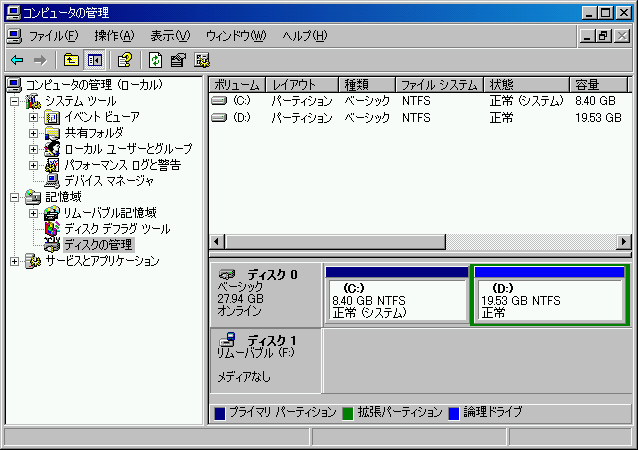Click the 記憶域 storage tree icon
Image resolution: width=638 pixels, height=450 pixels.
coord(33,197)
